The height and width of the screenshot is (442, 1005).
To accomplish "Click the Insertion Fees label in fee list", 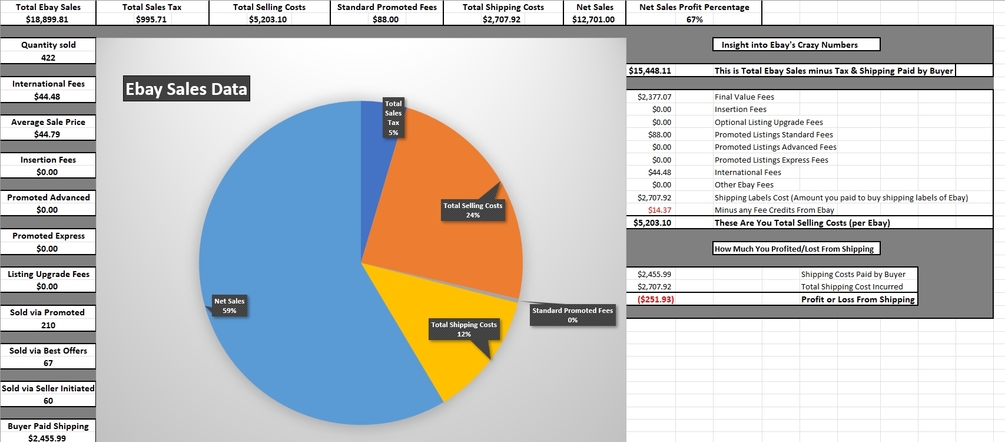I will (740, 110).
